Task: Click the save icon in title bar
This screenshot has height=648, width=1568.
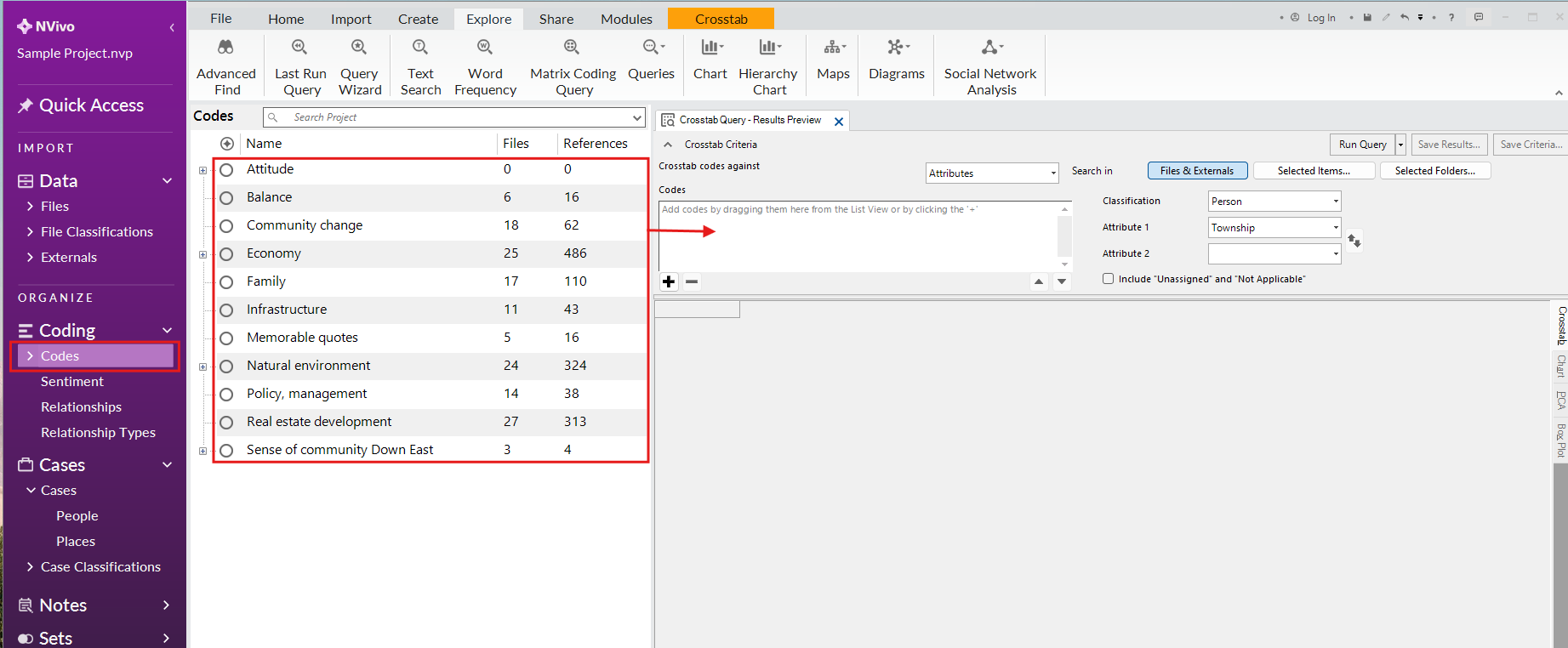Action: pos(1367,17)
